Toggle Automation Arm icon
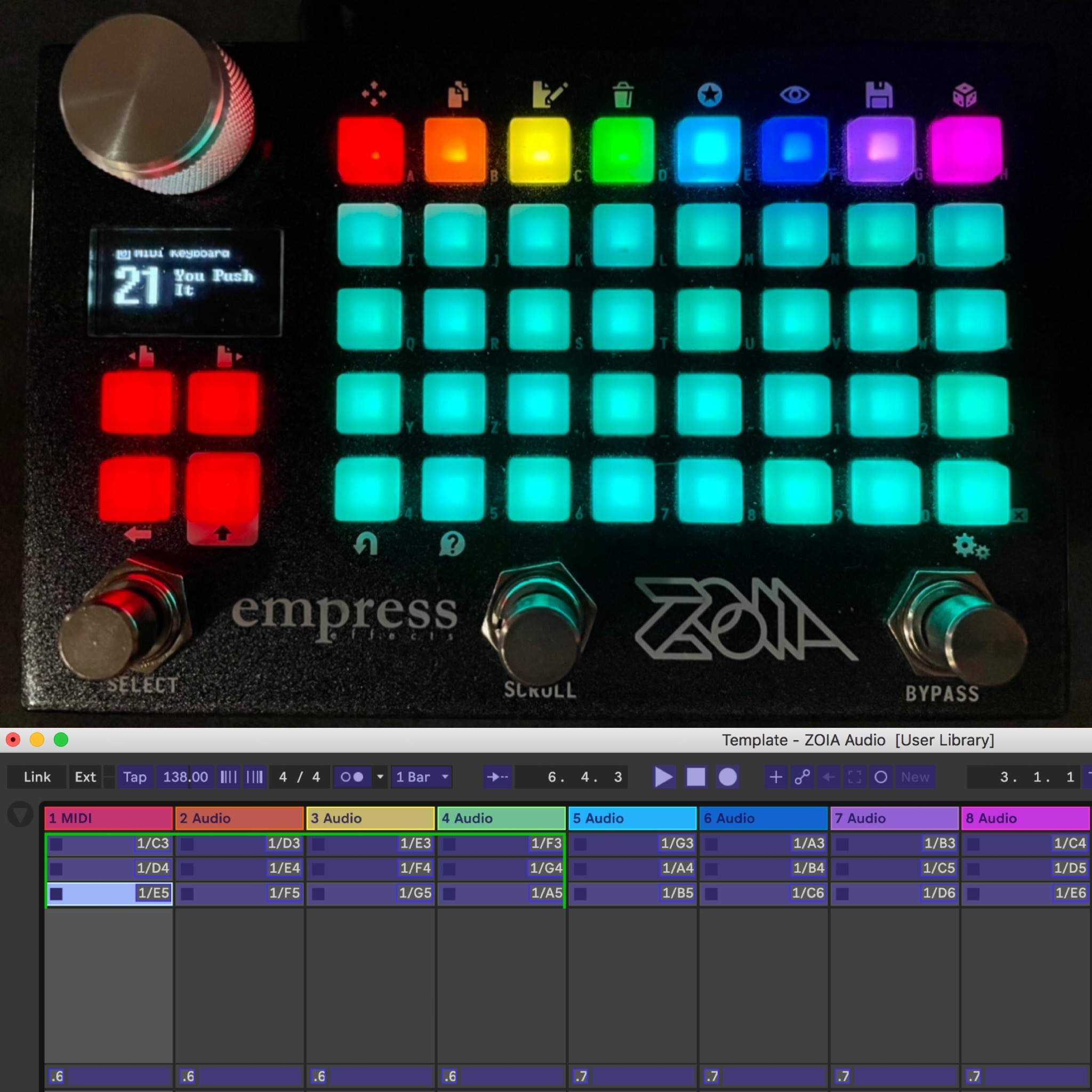The height and width of the screenshot is (1092, 1092). (802, 776)
